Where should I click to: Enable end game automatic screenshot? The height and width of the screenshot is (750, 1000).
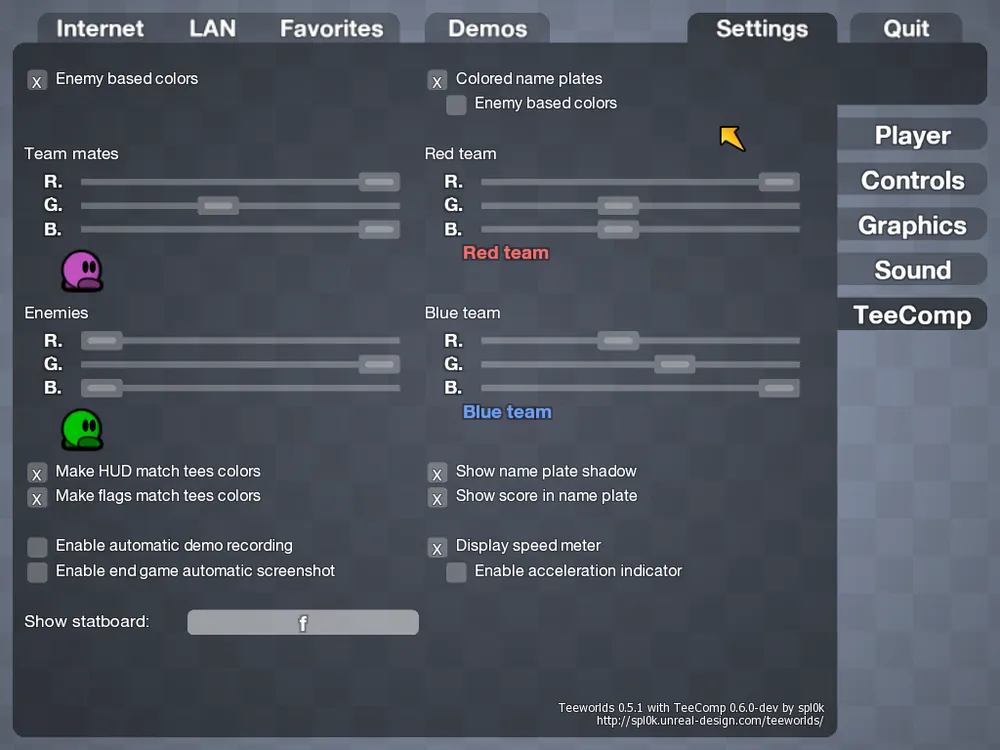pos(37,572)
